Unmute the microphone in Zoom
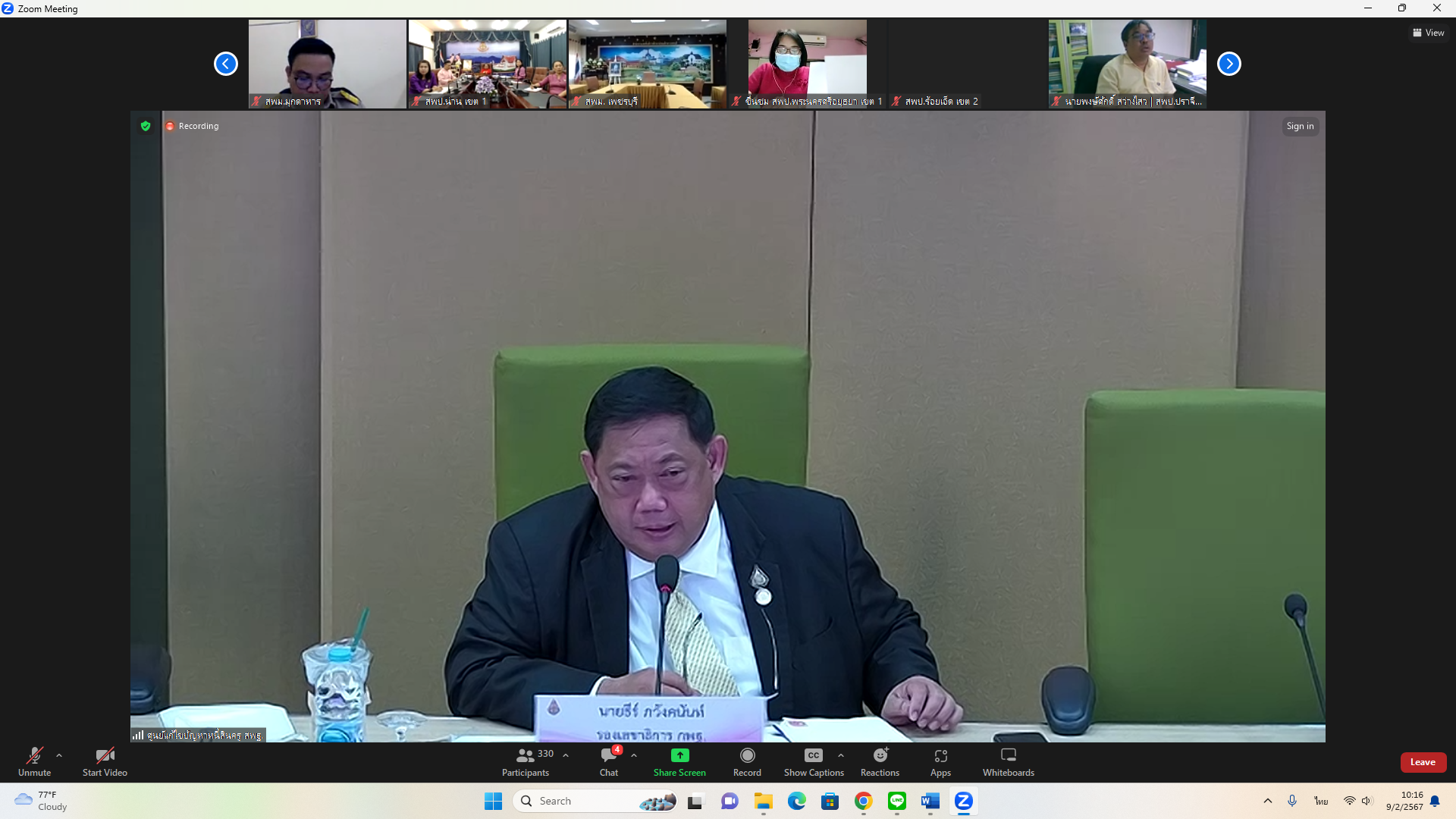The image size is (1456, 819). point(34,761)
